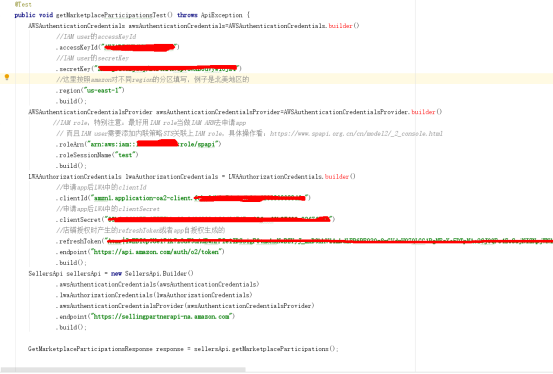This screenshot has height=374, width=553.
Task: Click the comment mentioning clientSecret
Action: pyautogui.click(x=108, y=209)
